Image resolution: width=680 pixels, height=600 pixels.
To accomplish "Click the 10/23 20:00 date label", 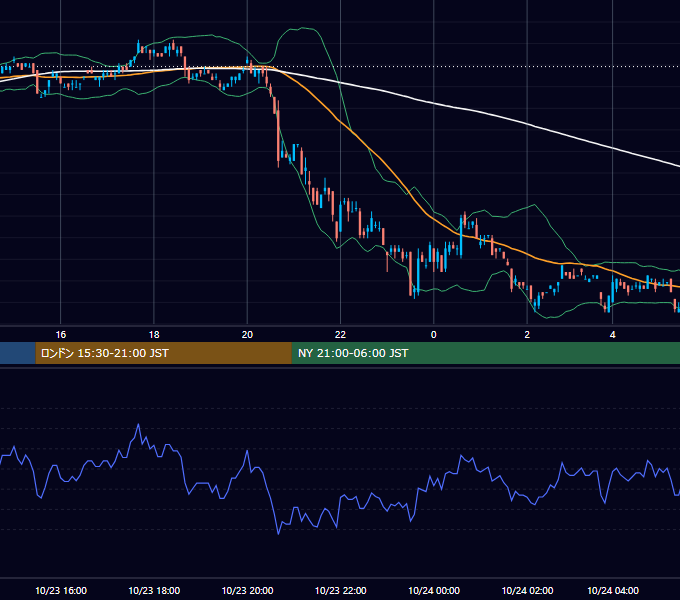I will pyautogui.click(x=247, y=590).
